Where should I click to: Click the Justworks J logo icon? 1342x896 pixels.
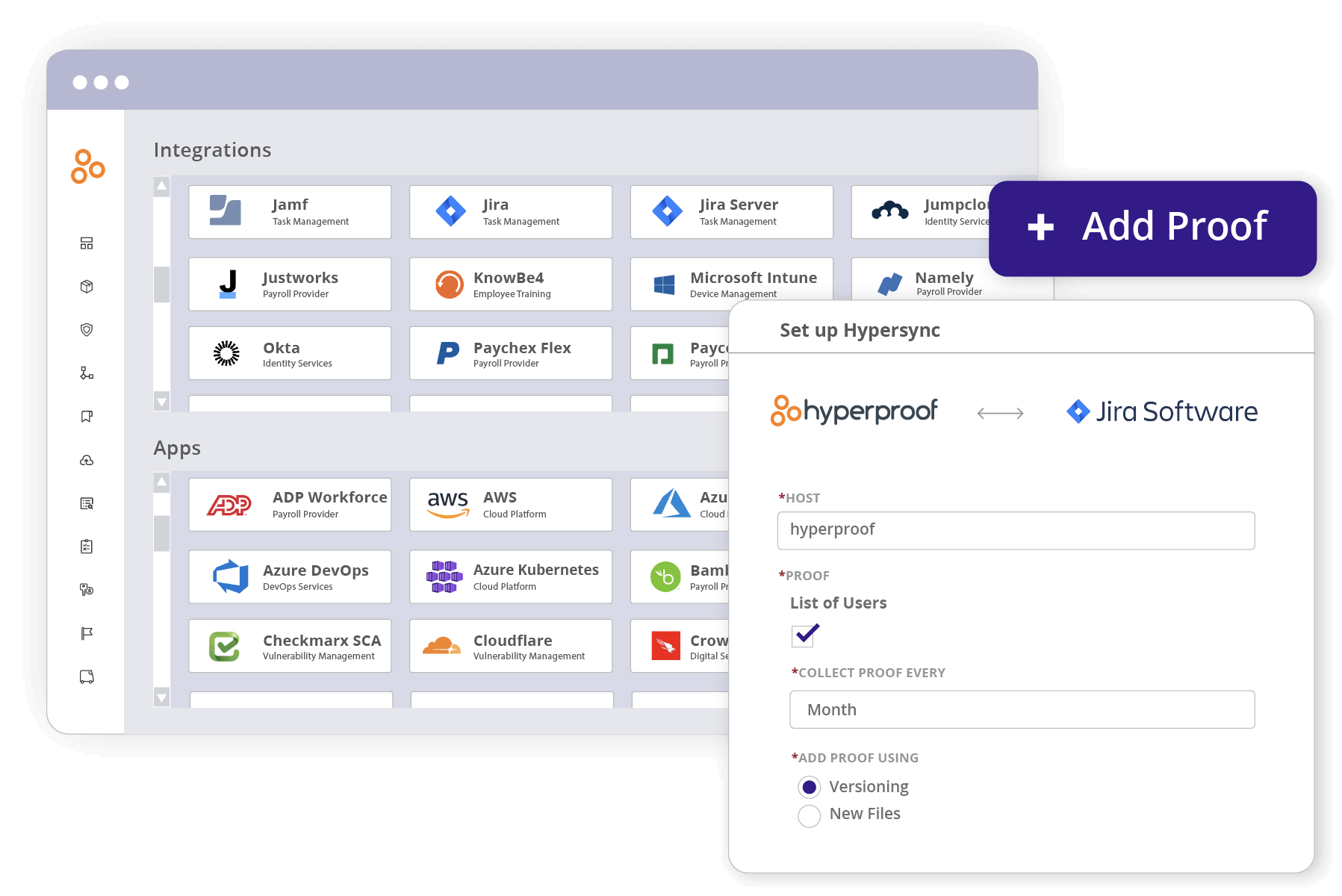coord(228,284)
